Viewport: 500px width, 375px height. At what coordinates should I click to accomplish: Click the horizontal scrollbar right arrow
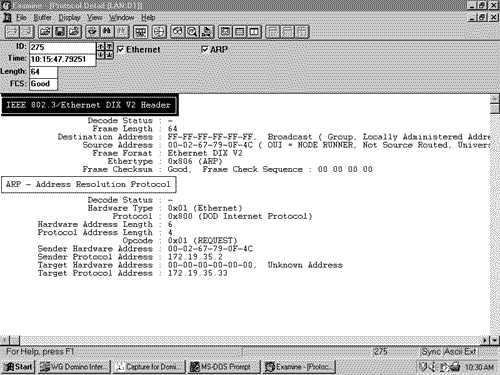point(486,340)
